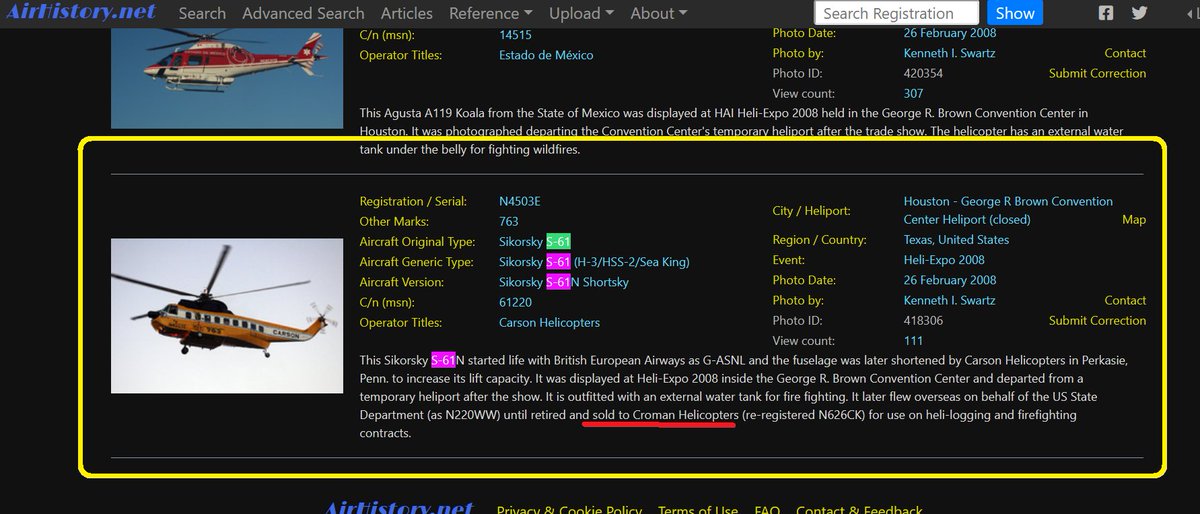This screenshot has width=1200, height=514.
Task: Submit Correction for photo 418306
Action: click(1097, 321)
